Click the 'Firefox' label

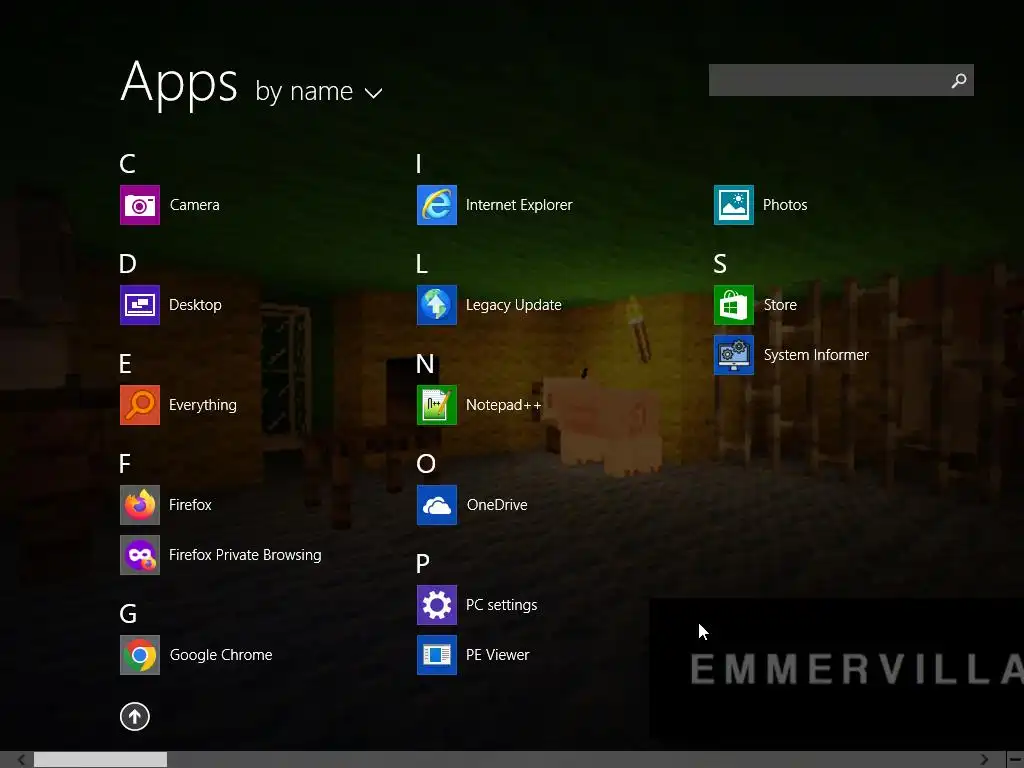(x=190, y=505)
